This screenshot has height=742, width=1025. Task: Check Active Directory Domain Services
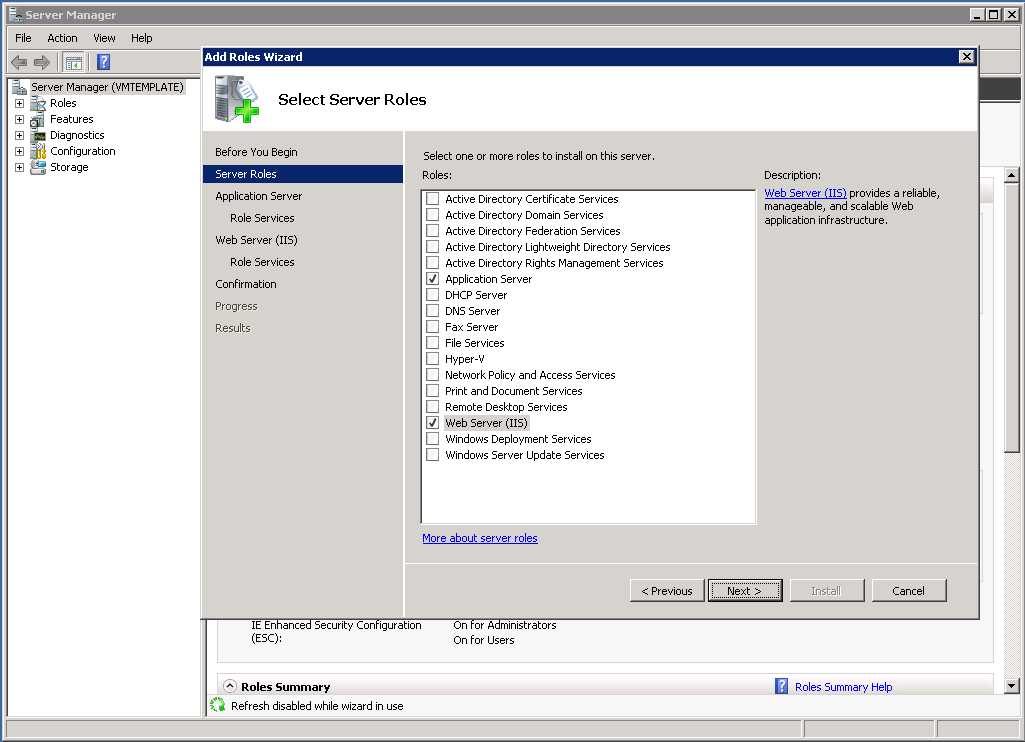pos(432,214)
